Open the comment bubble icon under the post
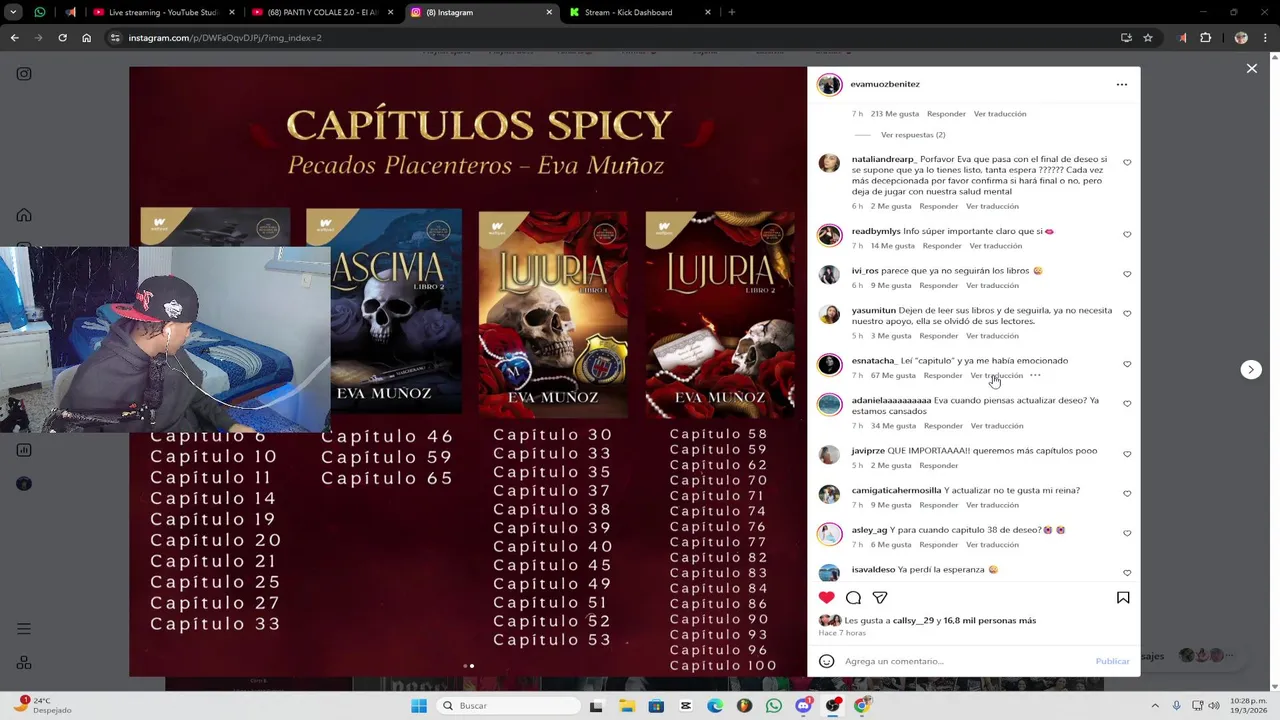Screen dimensions: 1280x720 tap(853, 598)
